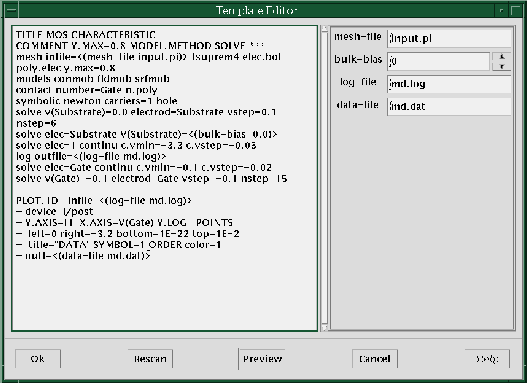
Task: Click the title="DATA" SYMBOL line
Action: (x=118, y=245)
